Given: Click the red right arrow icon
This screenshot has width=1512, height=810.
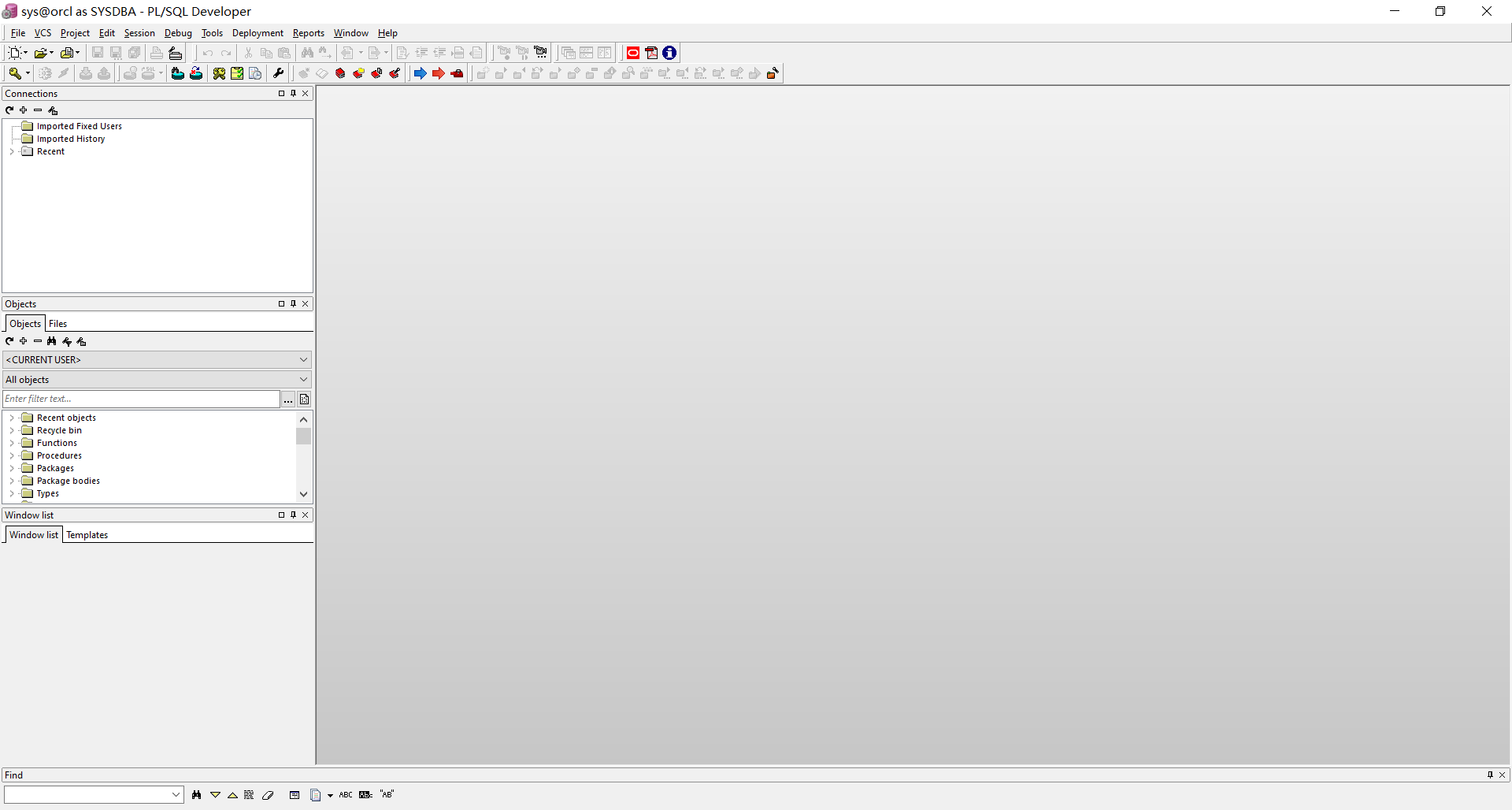Looking at the screenshot, I should coord(439,73).
